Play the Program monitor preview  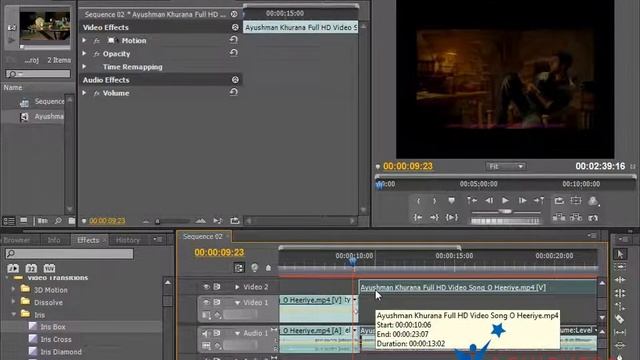[505, 200]
